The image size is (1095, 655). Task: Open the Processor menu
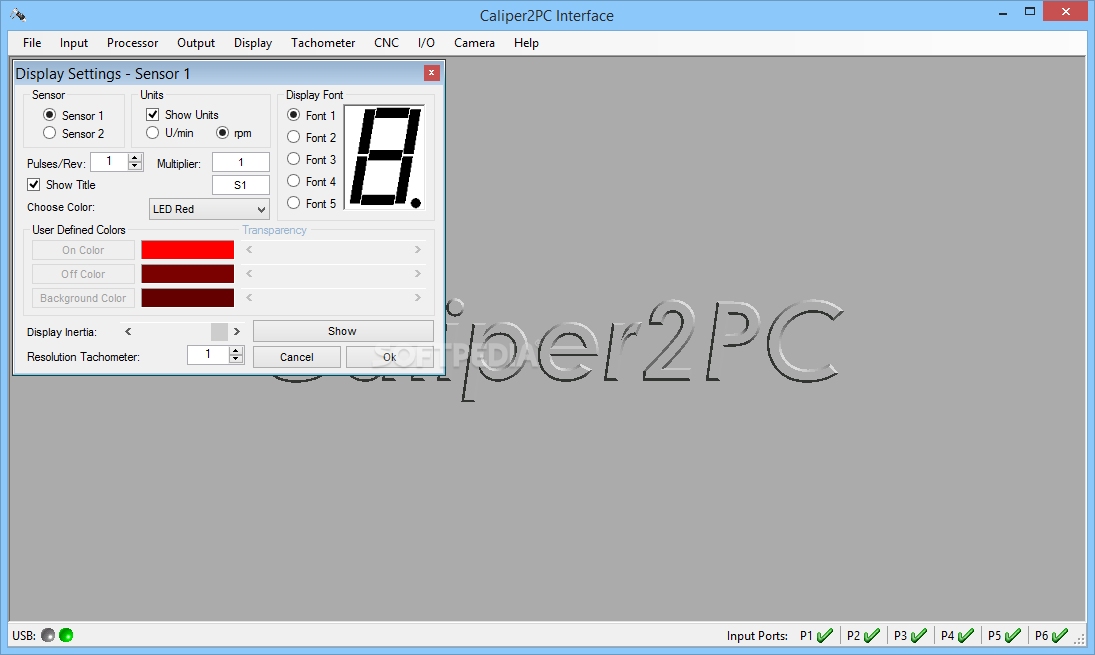[x=132, y=43]
